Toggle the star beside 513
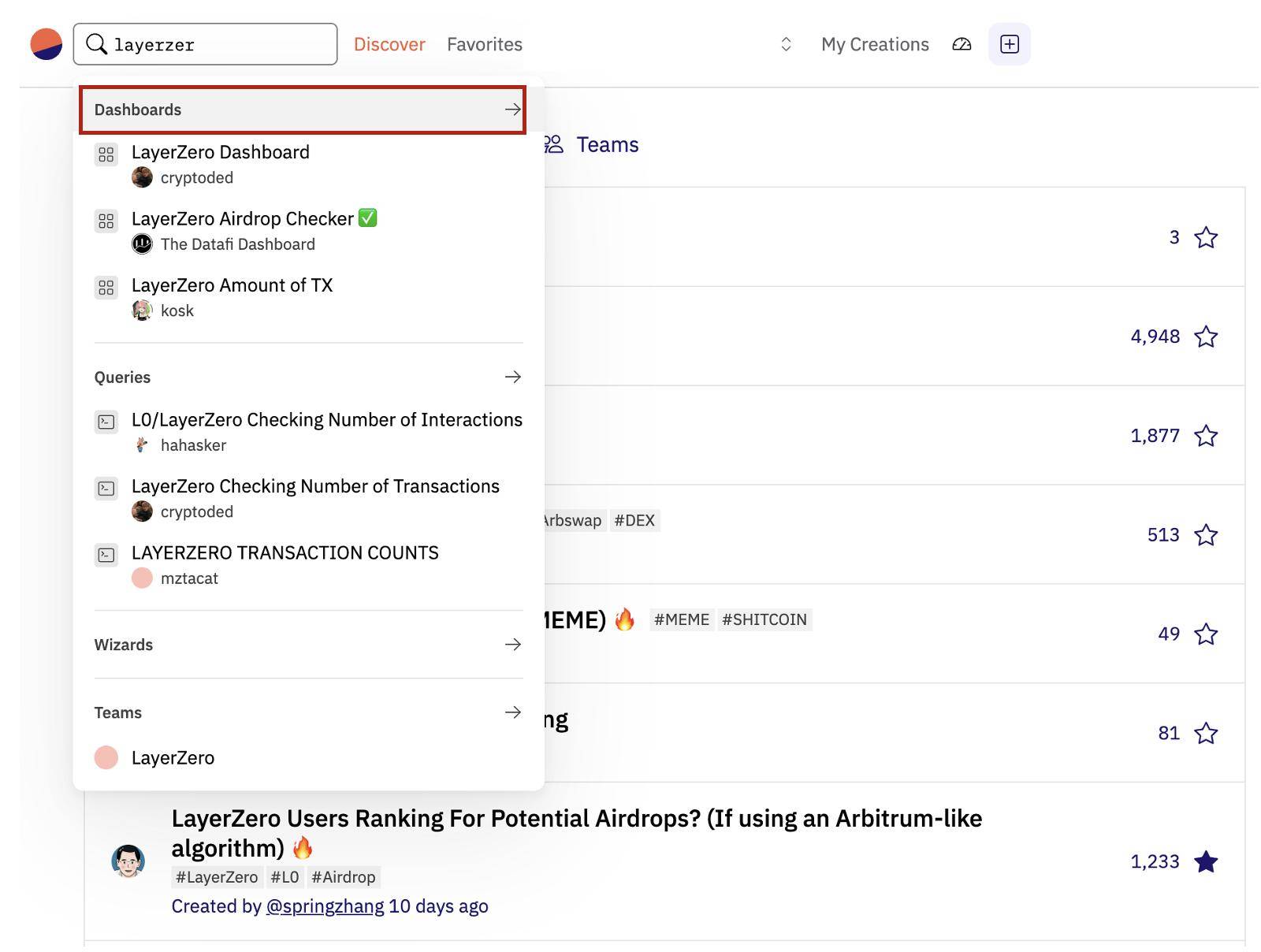1261x952 pixels. tap(1206, 535)
